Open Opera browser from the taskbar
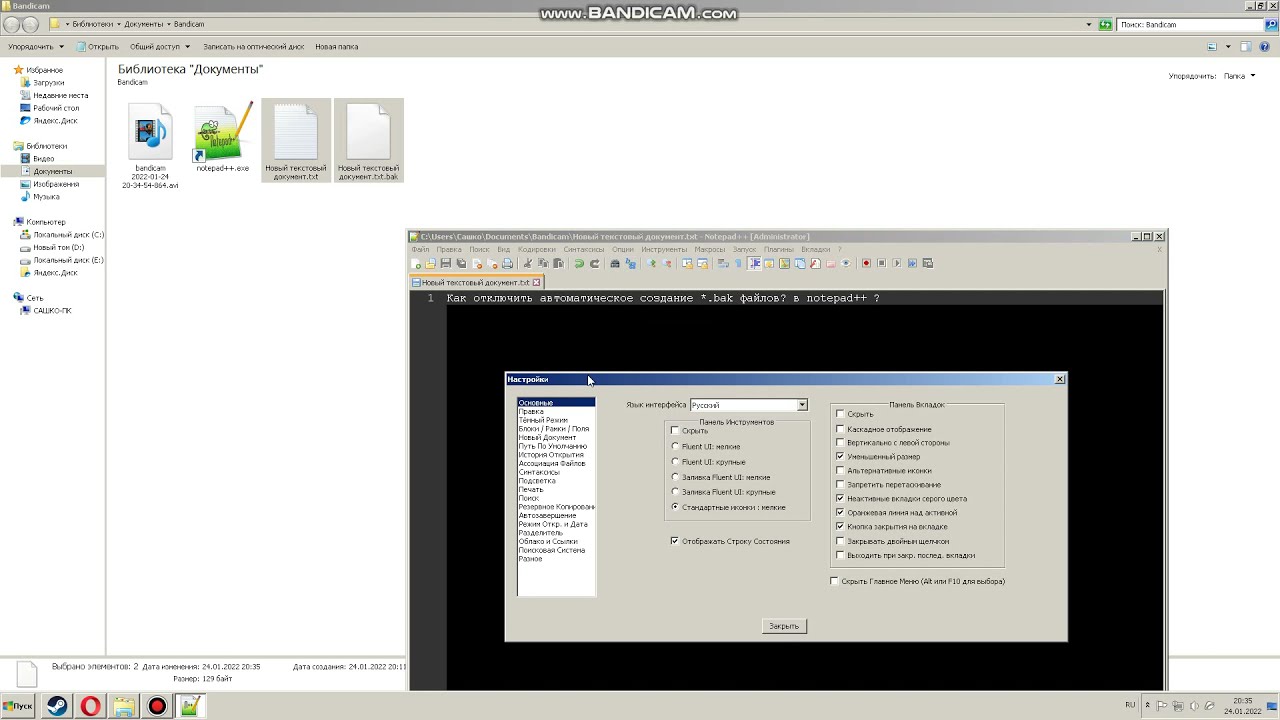Screen dimensions: 1280x720 [90, 706]
